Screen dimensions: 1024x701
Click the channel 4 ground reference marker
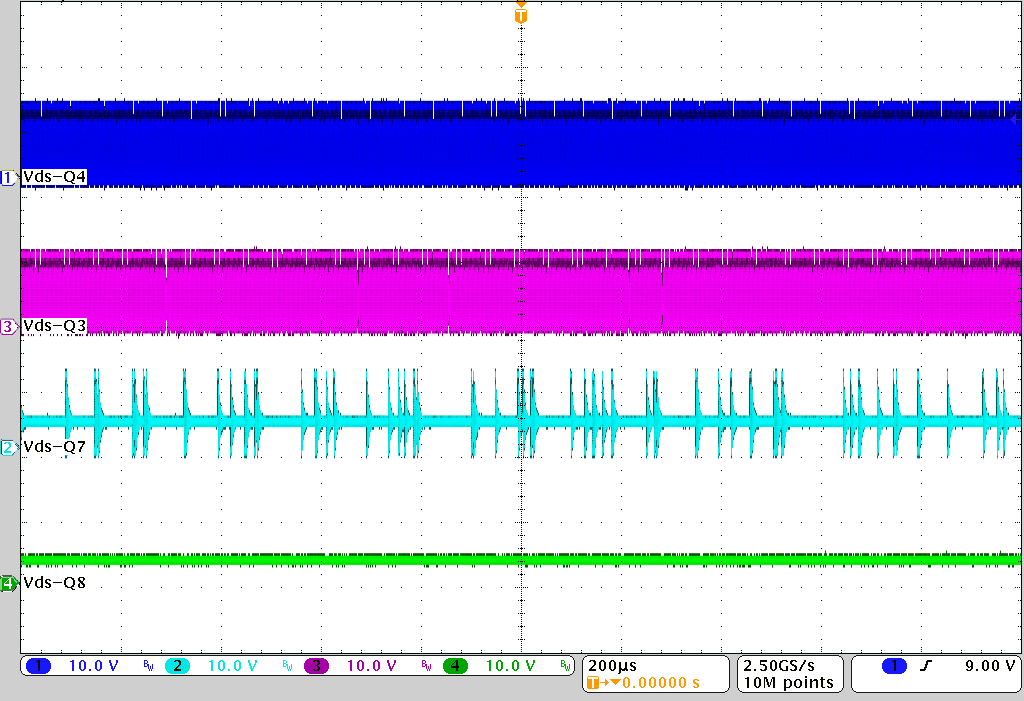[x=8, y=583]
